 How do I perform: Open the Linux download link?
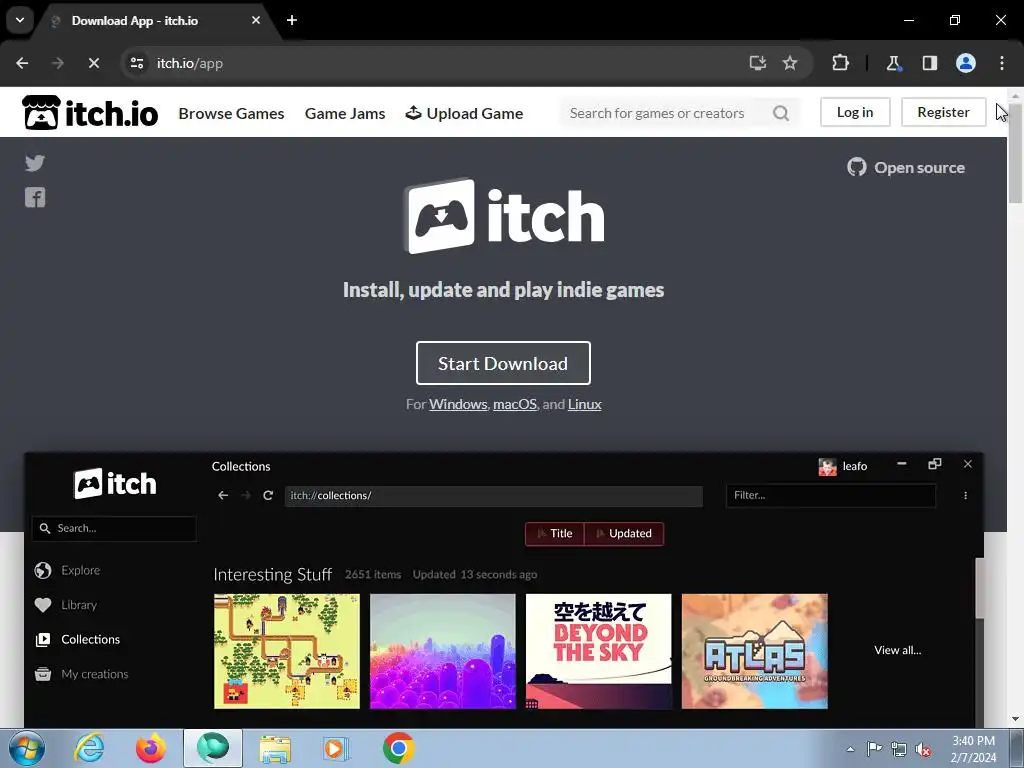pyautogui.click(x=584, y=404)
